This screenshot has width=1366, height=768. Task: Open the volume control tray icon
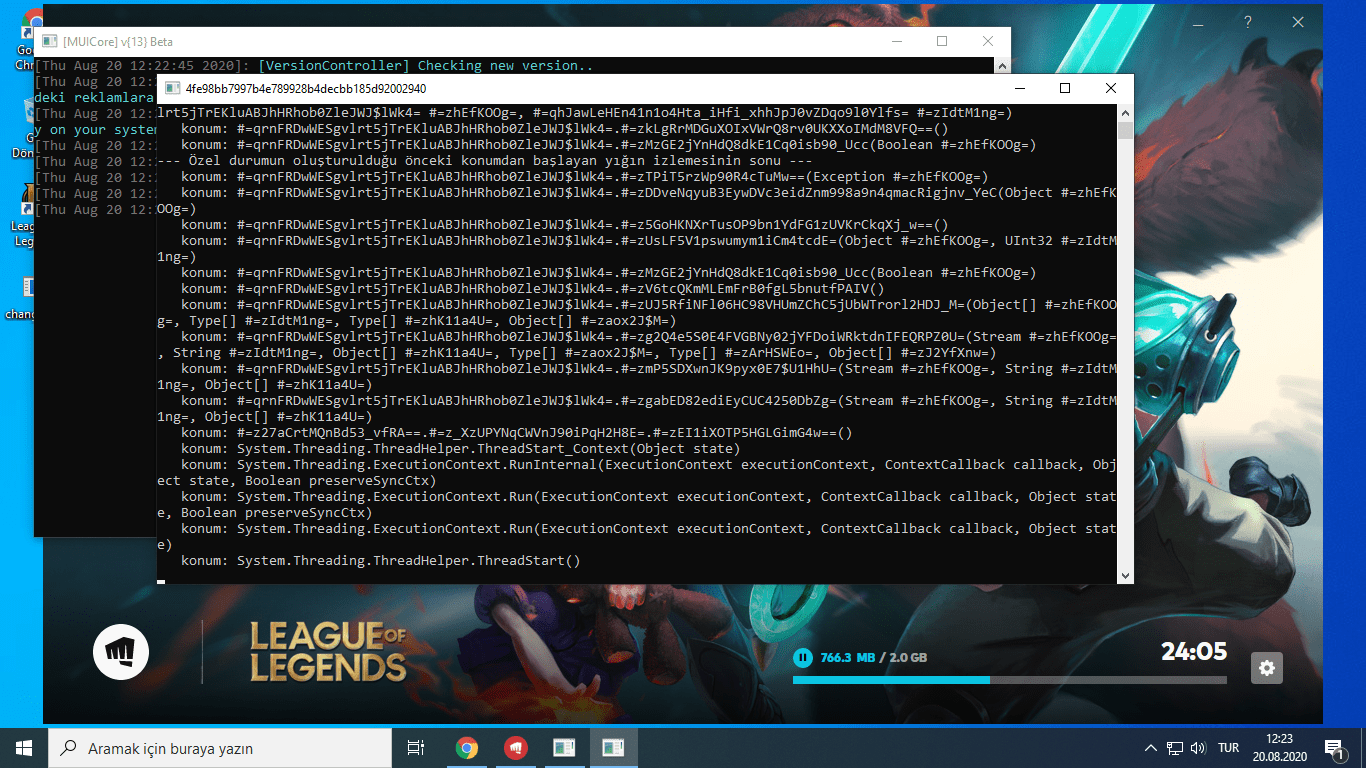point(1198,748)
